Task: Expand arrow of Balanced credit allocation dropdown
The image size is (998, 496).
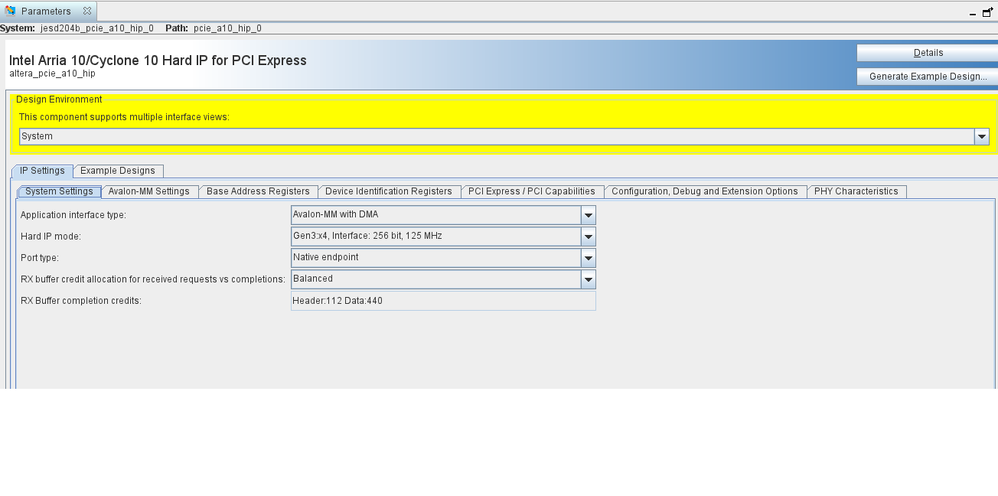Action: tap(588, 280)
